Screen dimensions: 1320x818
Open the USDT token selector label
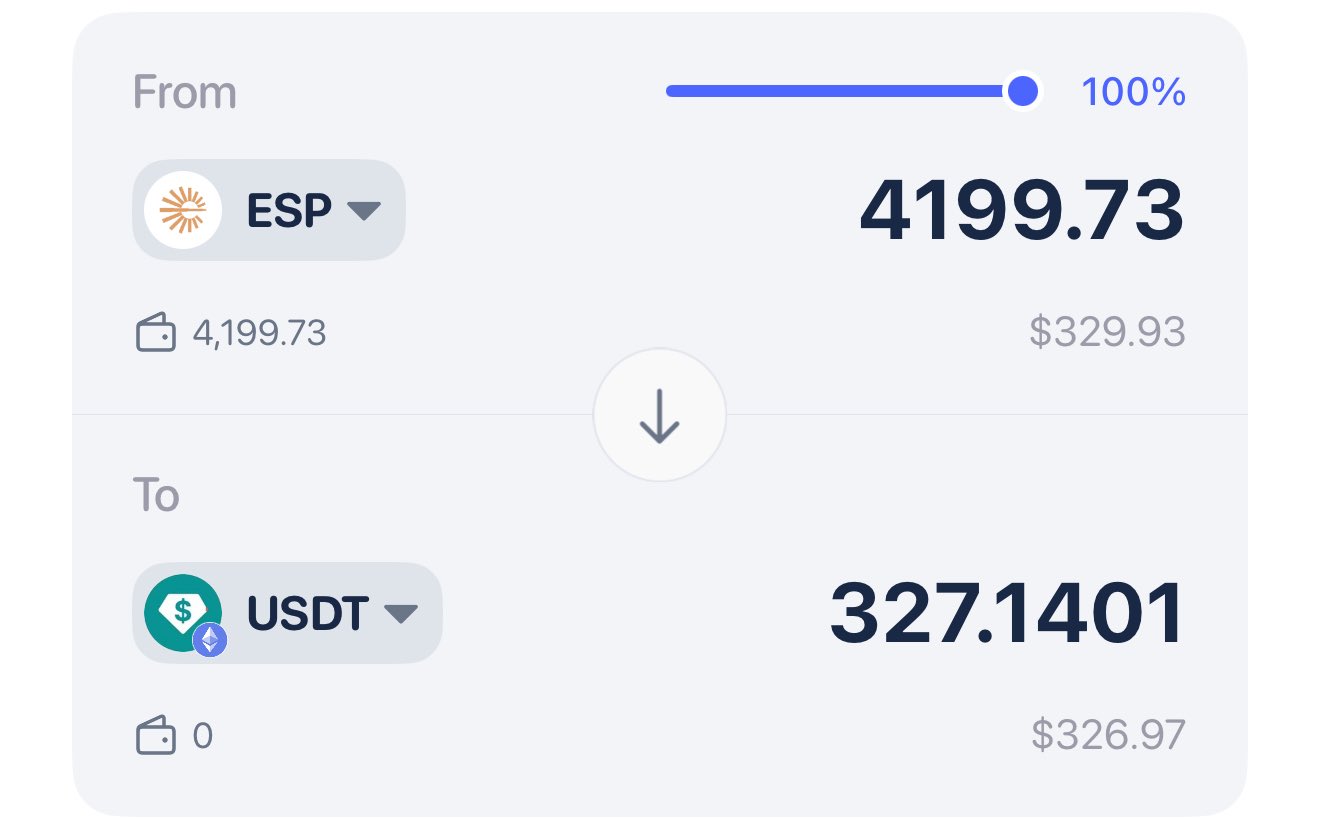click(x=308, y=613)
